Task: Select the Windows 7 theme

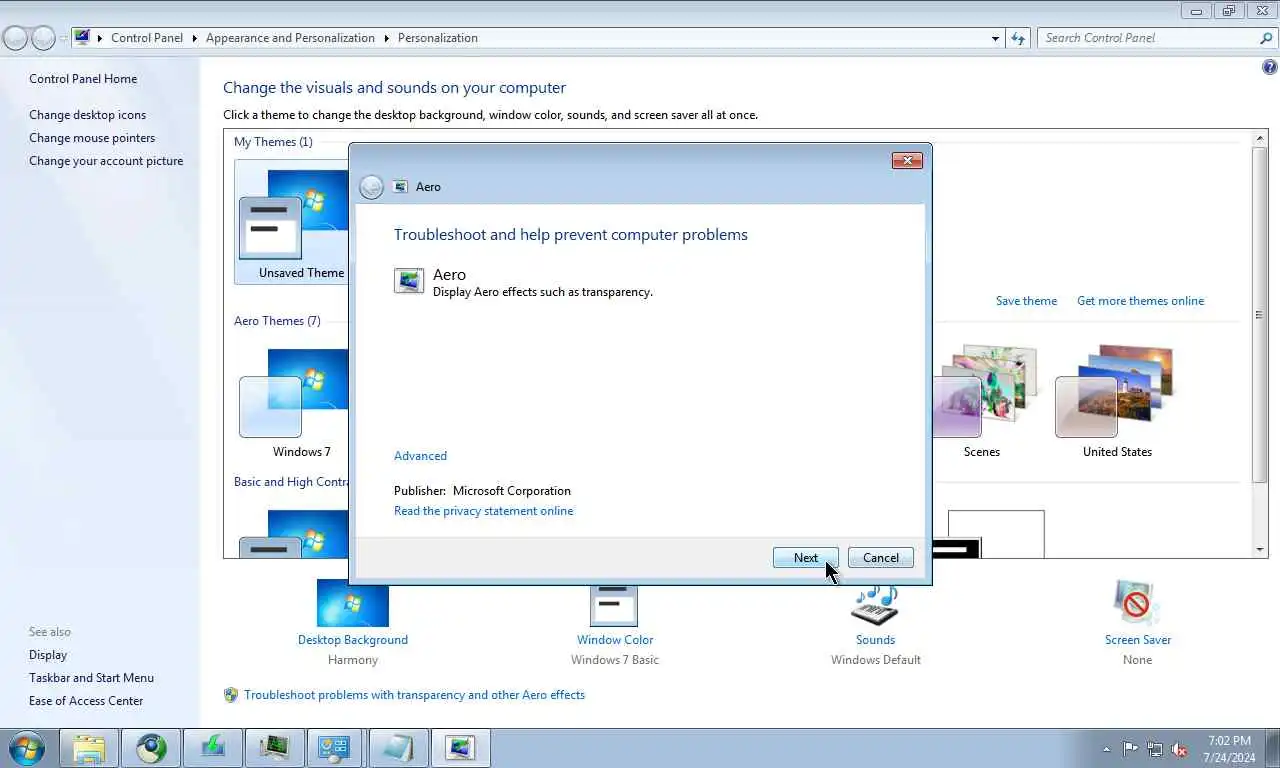Action: click(x=293, y=401)
